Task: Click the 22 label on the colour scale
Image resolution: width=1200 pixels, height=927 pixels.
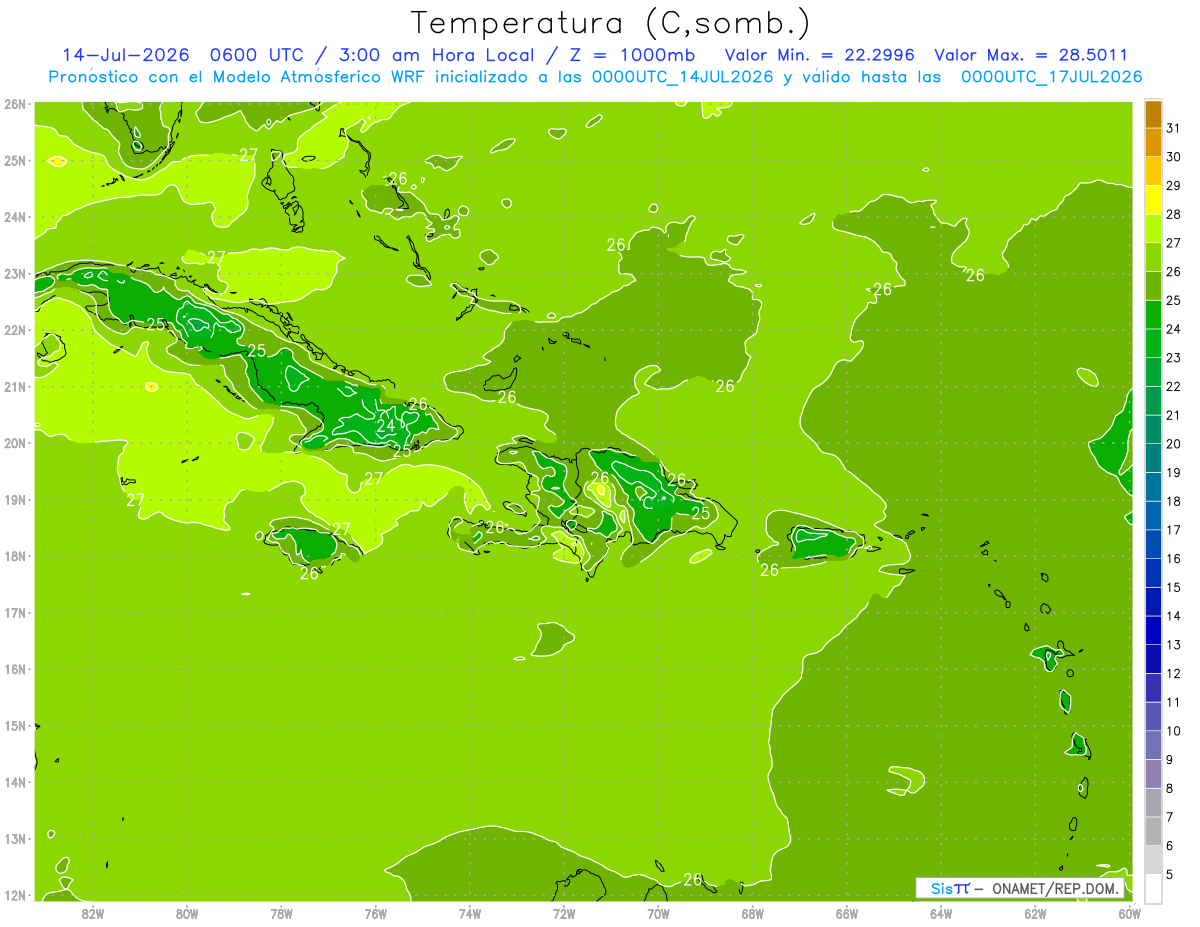Action: [1173, 386]
